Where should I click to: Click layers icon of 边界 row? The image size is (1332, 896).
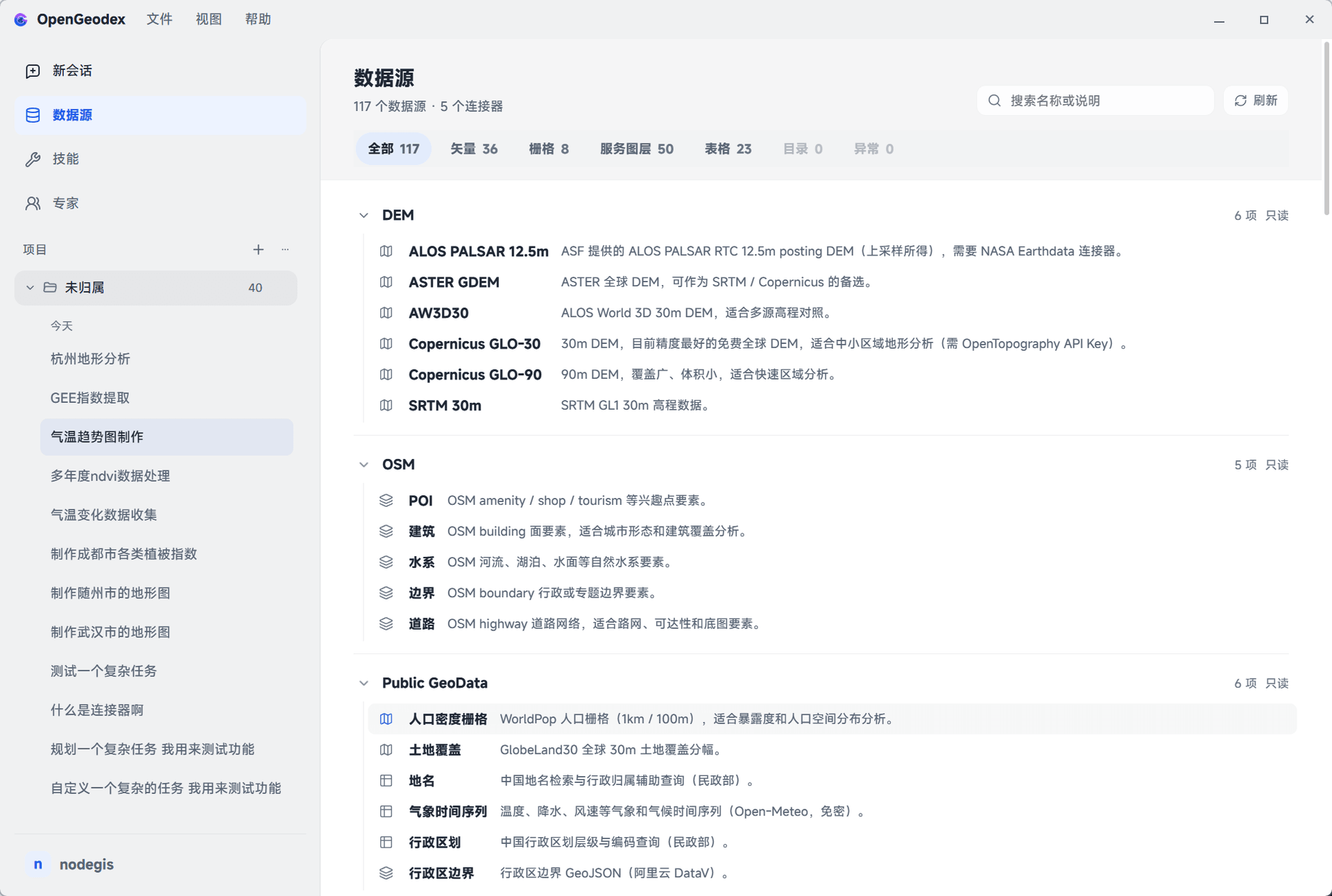[386, 593]
